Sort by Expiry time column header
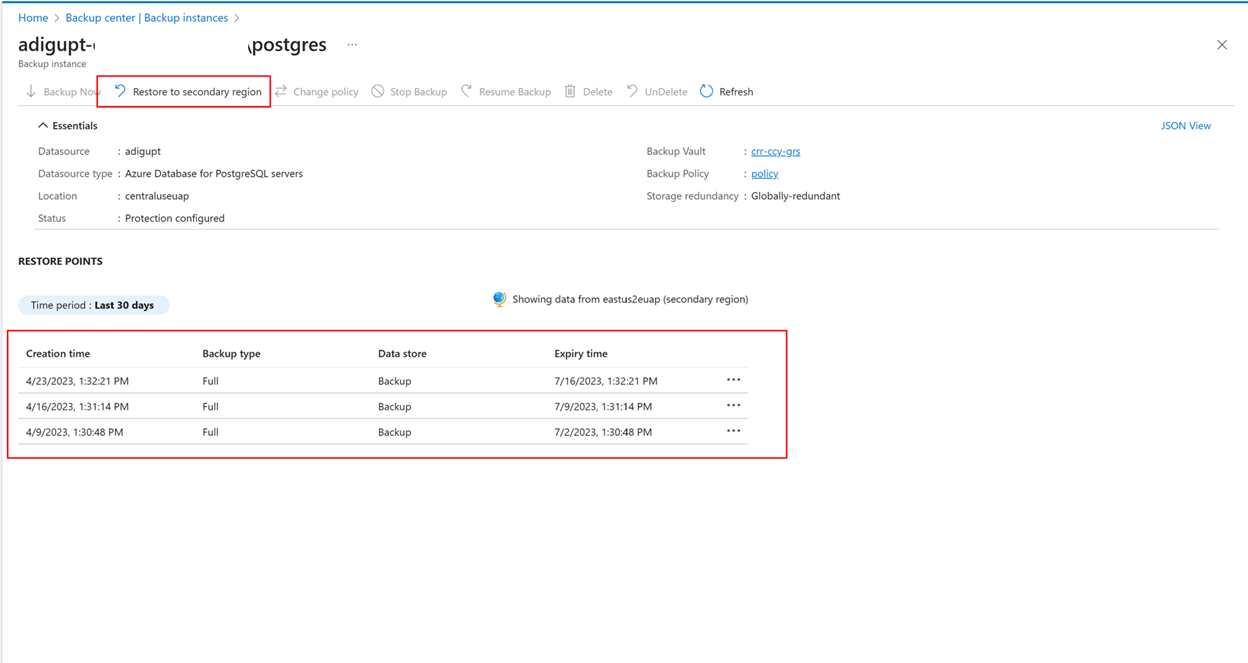This screenshot has height=663, width=1248. [581, 354]
